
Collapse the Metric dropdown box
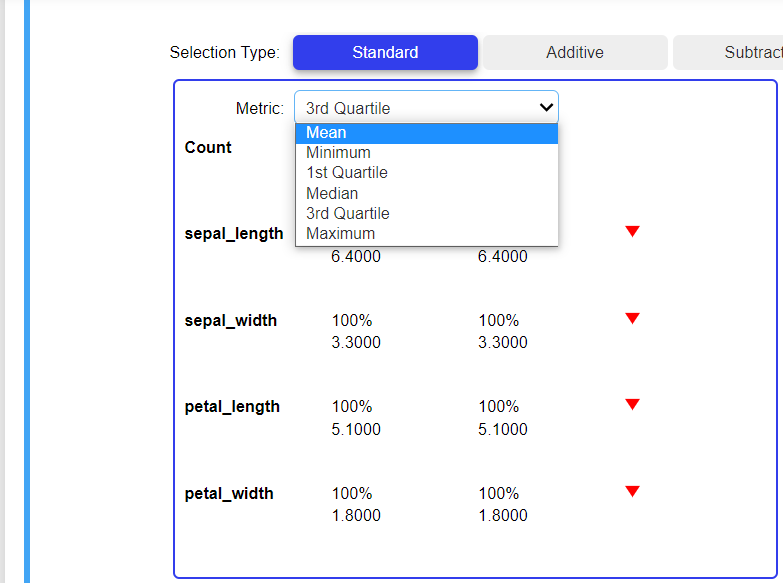click(x=426, y=108)
